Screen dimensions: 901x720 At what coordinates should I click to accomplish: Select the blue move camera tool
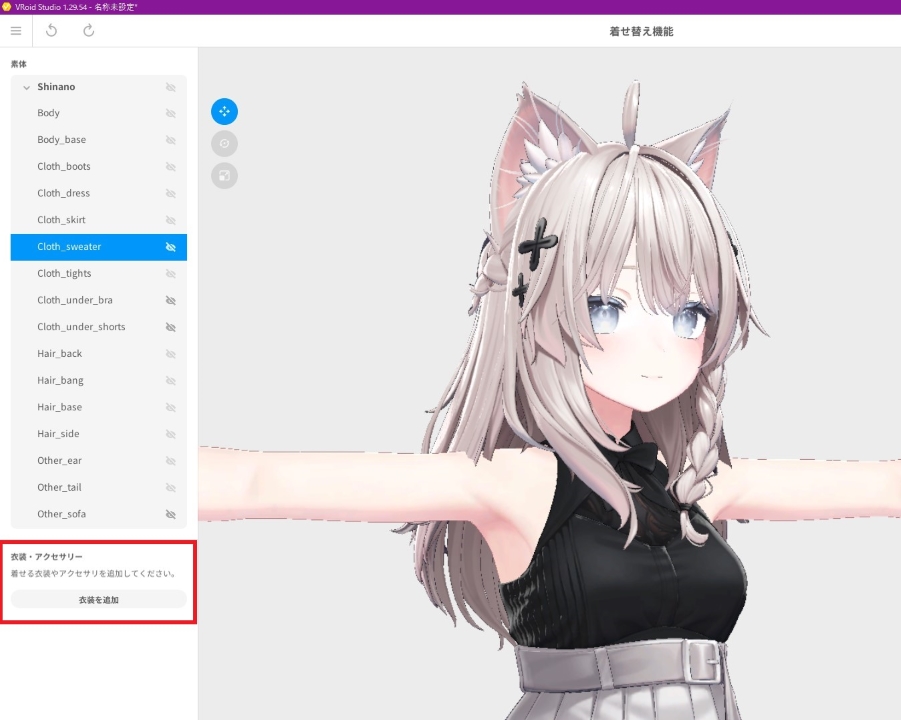pyautogui.click(x=224, y=111)
